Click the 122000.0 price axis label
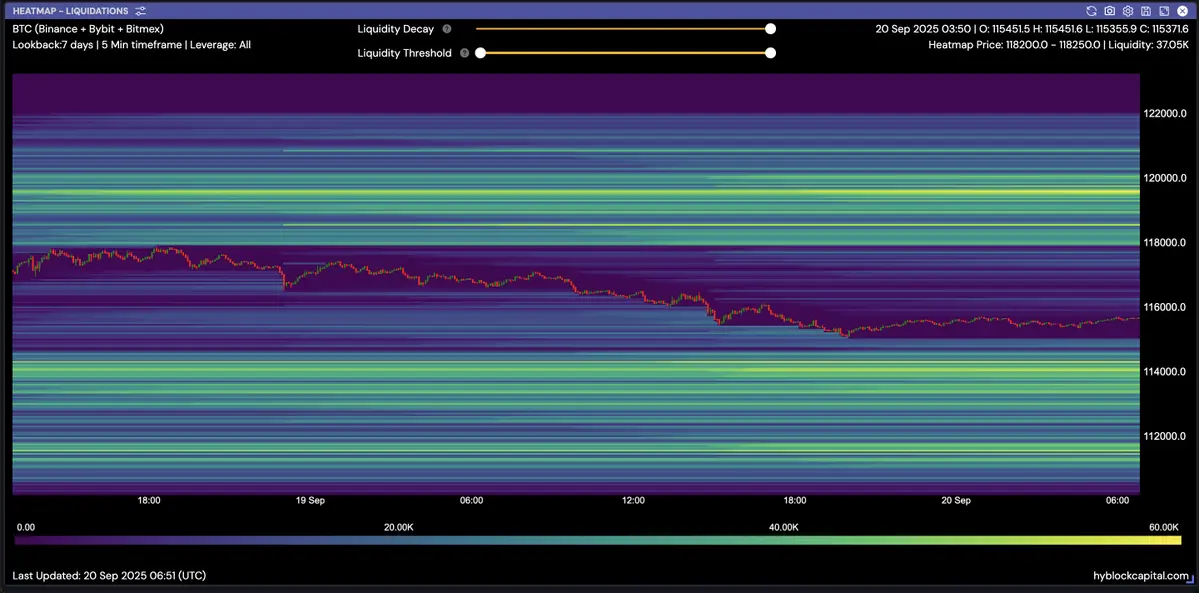The image size is (1199, 593). [1164, 113]
